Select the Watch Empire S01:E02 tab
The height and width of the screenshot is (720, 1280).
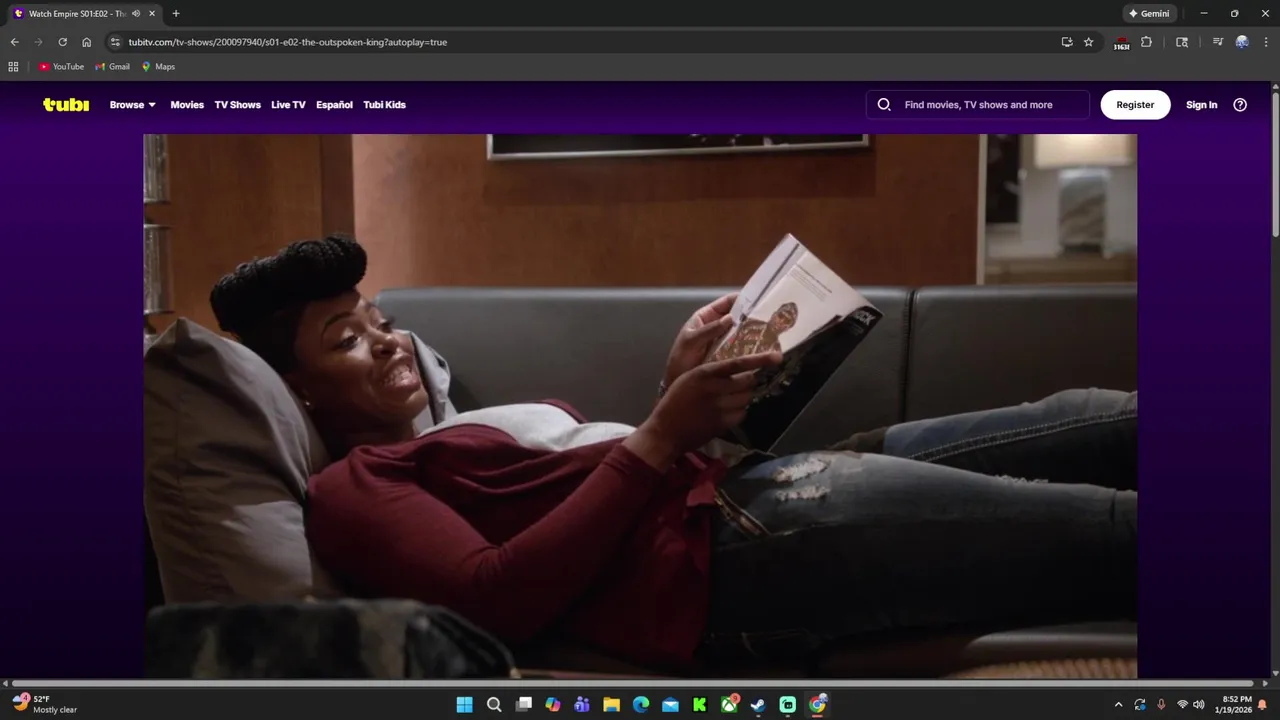[x=85, y=14]
